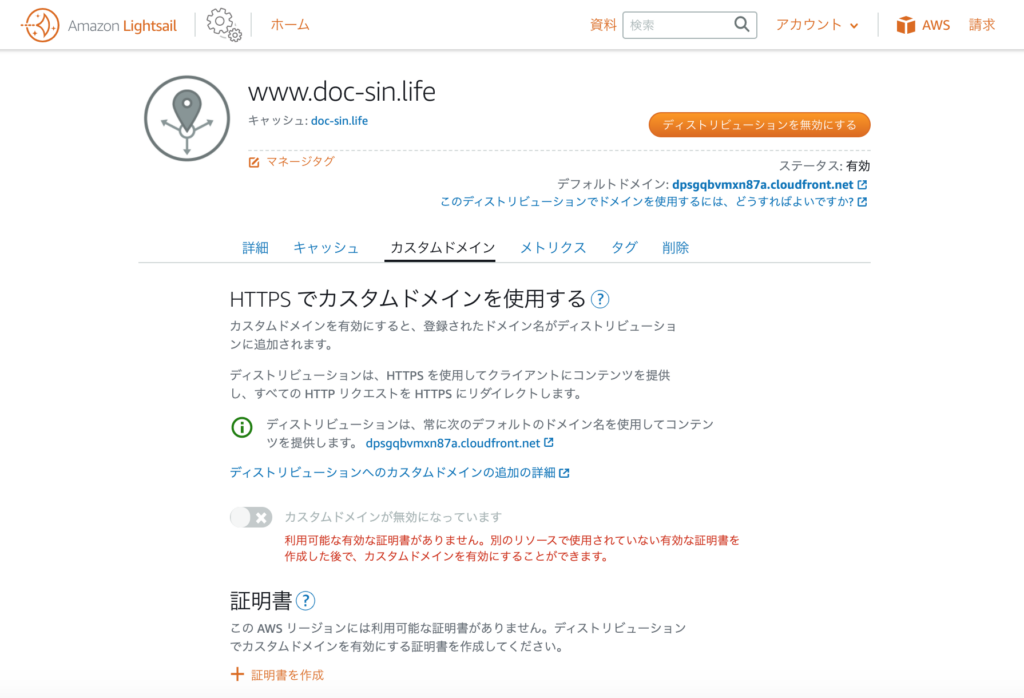The width and height of the screenshot is (1024, 698).
Task: Switch to the 削除 tab
Action: coord(675,247)
